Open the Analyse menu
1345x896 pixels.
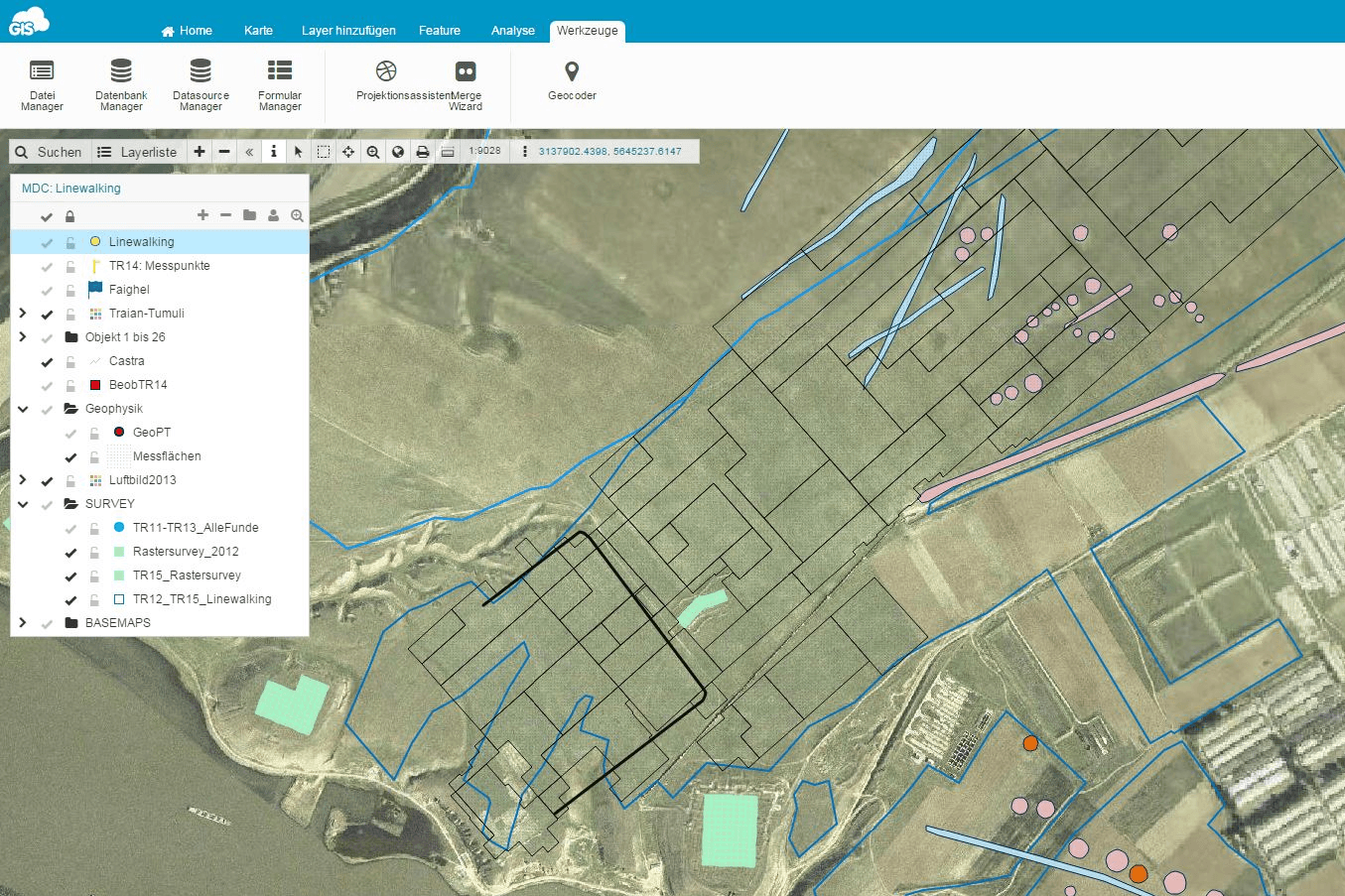512,31
